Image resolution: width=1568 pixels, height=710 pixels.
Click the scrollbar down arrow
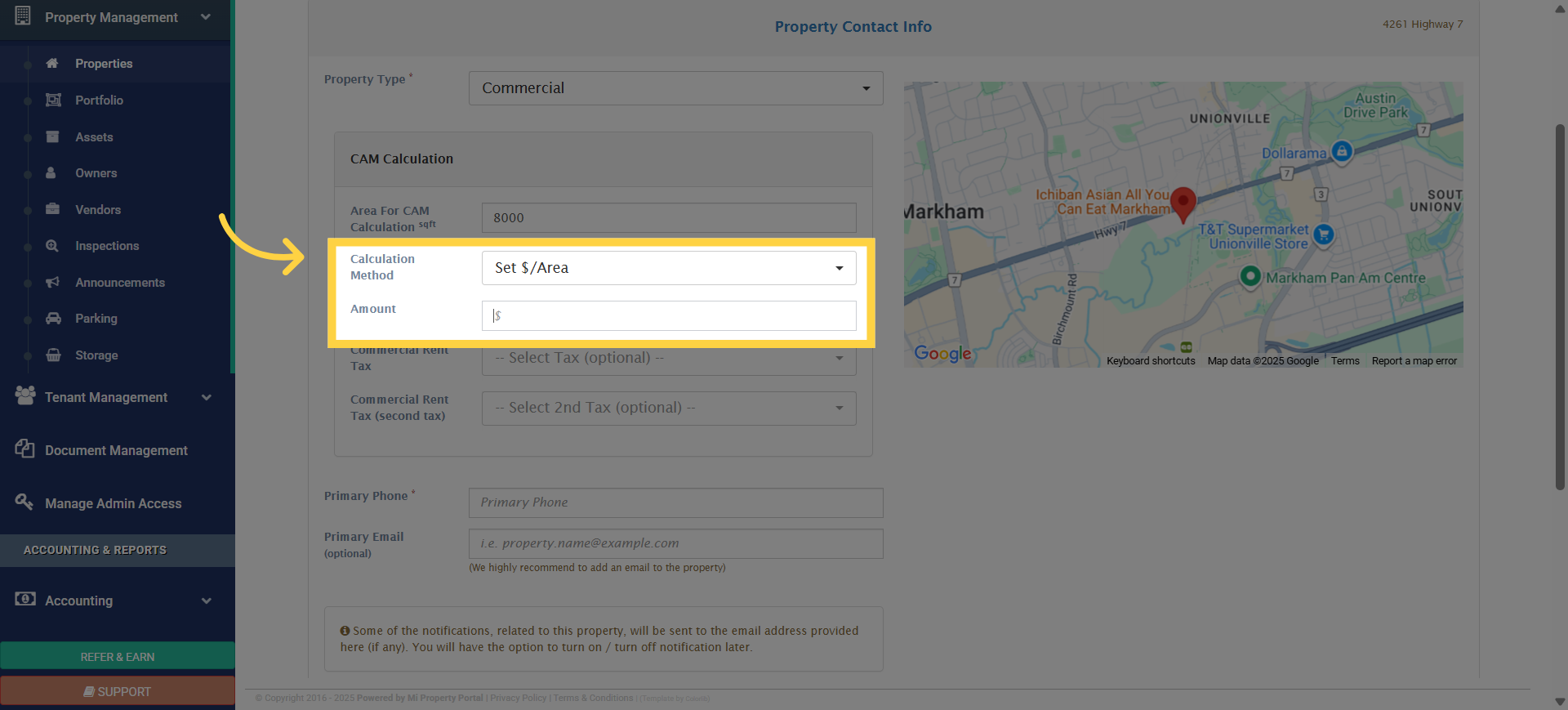tap(1560, 702)
